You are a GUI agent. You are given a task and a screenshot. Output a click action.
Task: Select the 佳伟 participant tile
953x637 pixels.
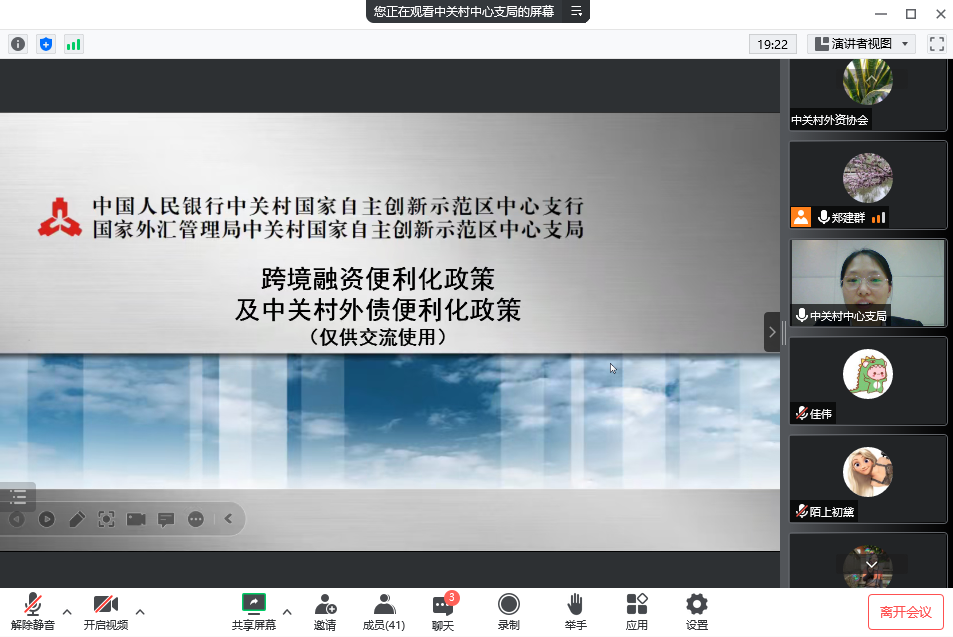868,380
